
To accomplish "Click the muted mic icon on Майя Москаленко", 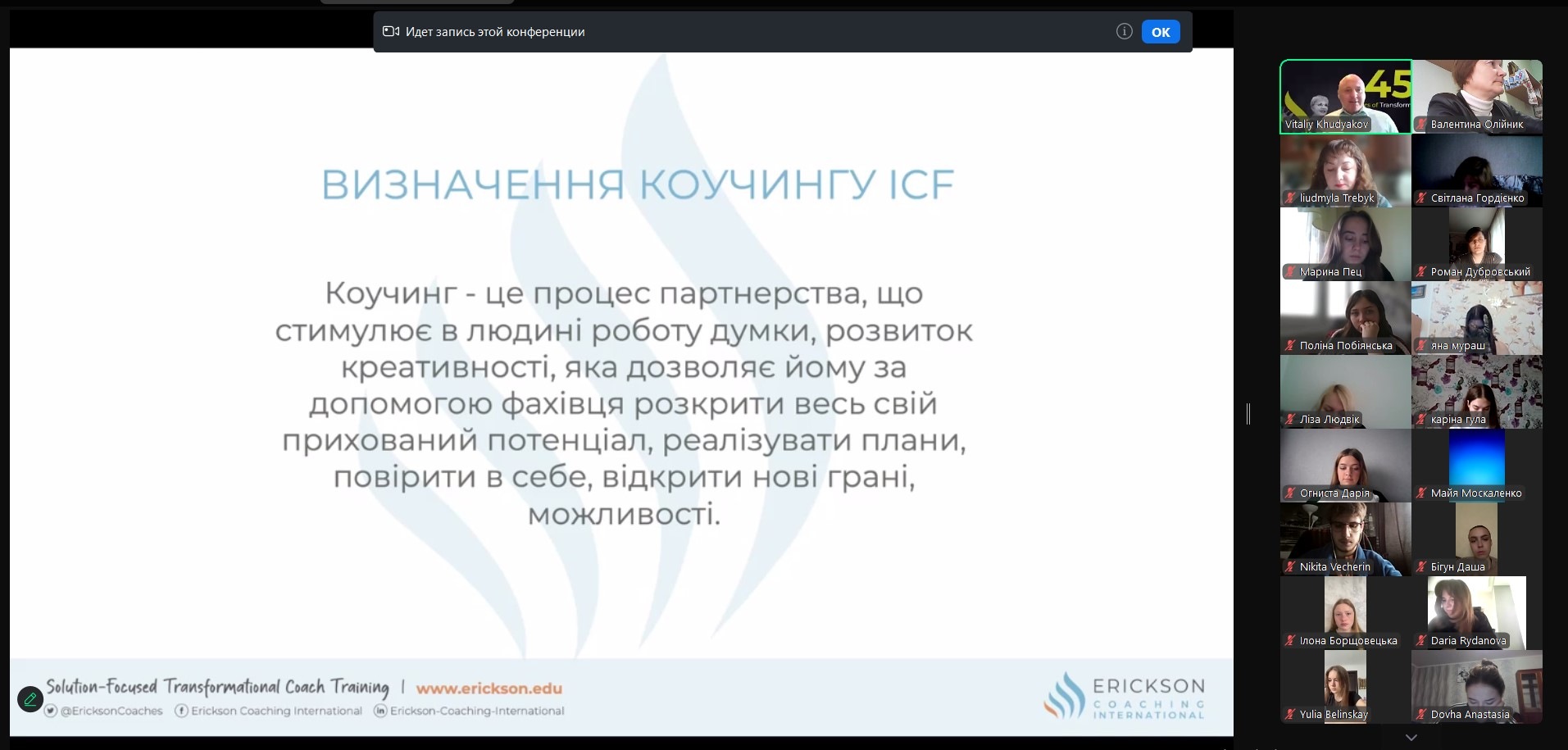I will pyautogui.click(x=1421, y=493).
